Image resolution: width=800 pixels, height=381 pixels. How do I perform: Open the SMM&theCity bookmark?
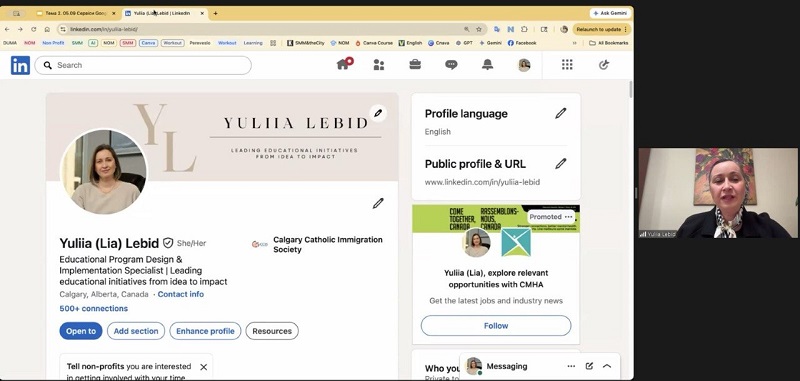pos(306,43)
